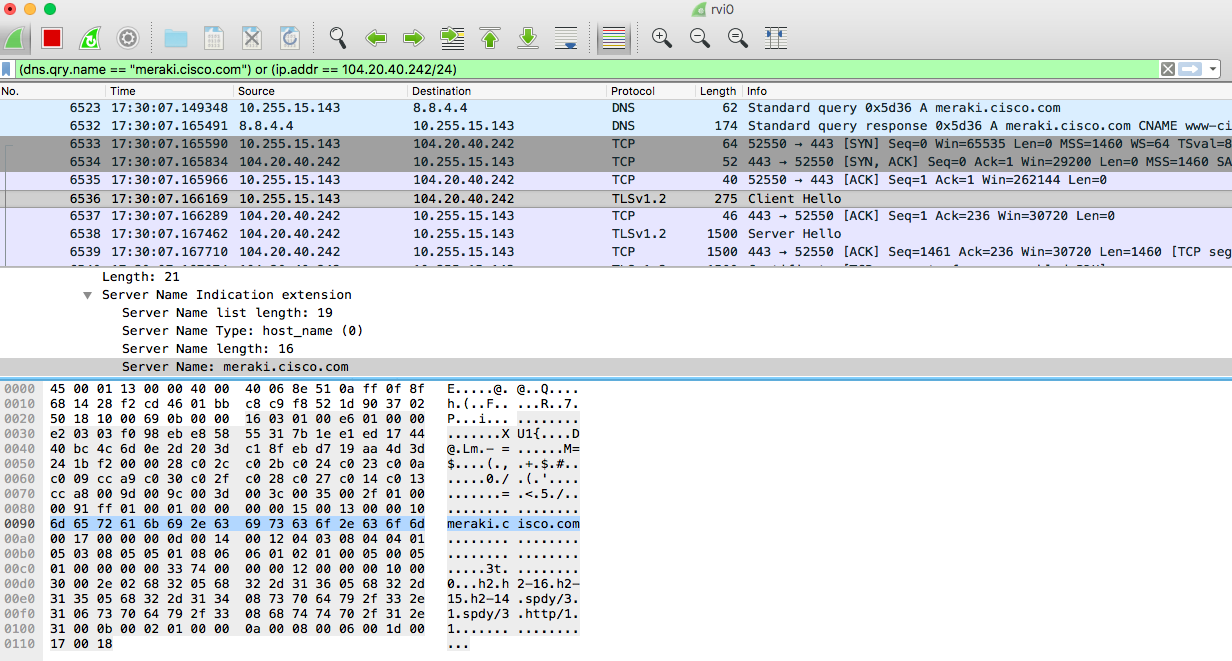The height and width of the screenshot is (661, 1232).
Task: Apply the current display filter
Action: coord(1191,69)
